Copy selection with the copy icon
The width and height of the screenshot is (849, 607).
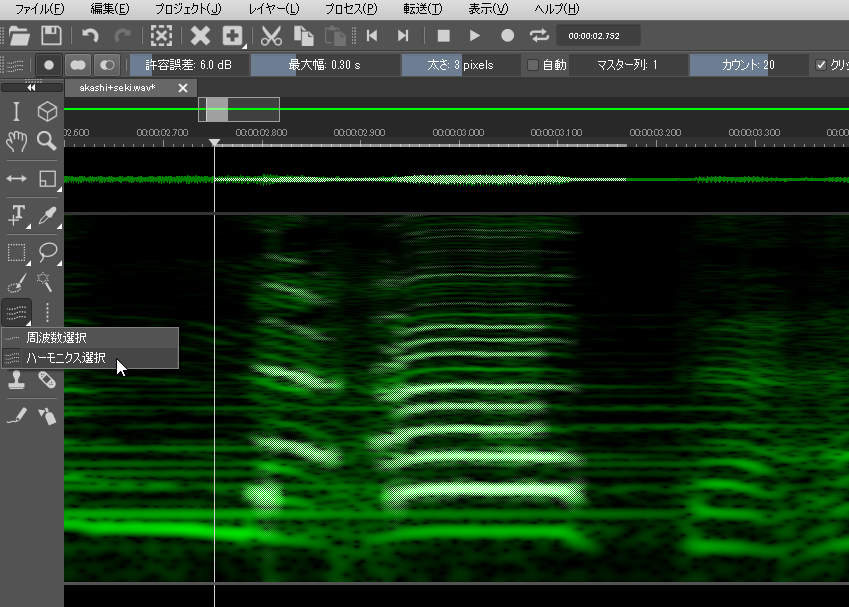[304, 36]
